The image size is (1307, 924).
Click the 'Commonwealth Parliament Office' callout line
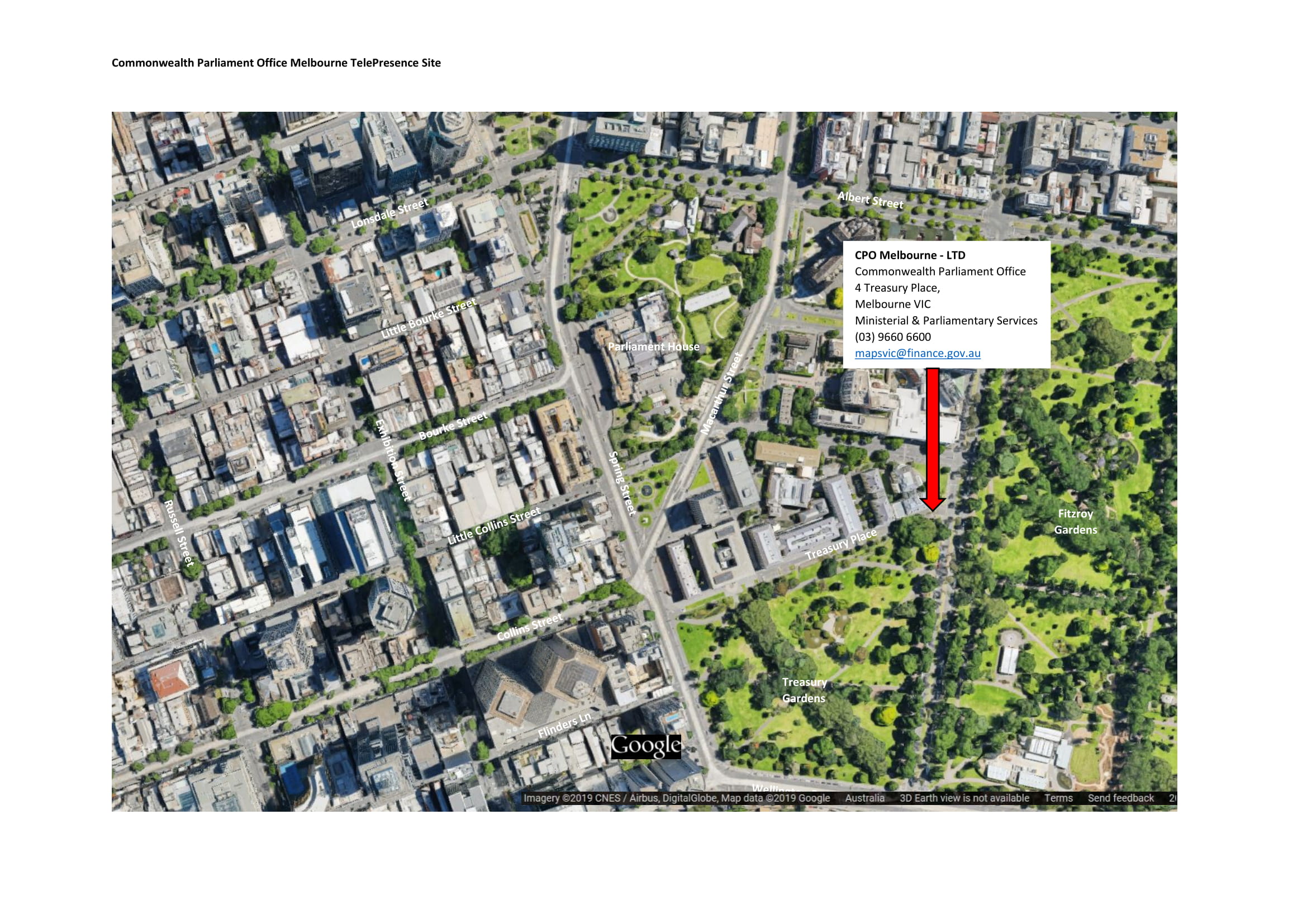pos(940,272)
